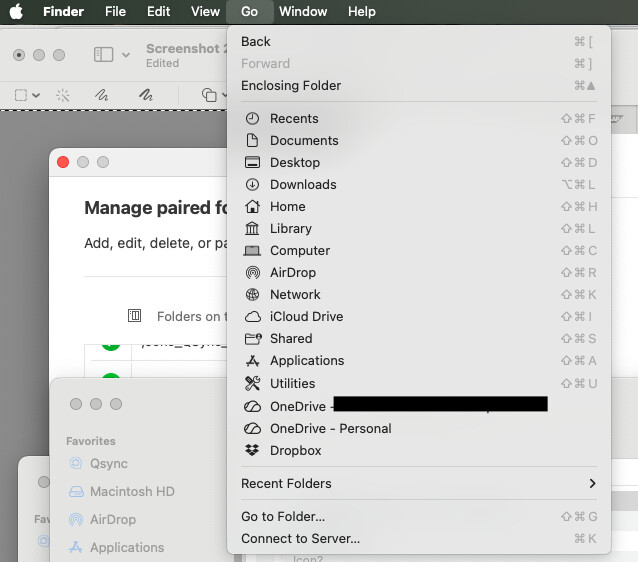The height and width of the screenshot is (562, 638).
Task: Click the iCloud Drive cloud icon
Action: point(252,317)
